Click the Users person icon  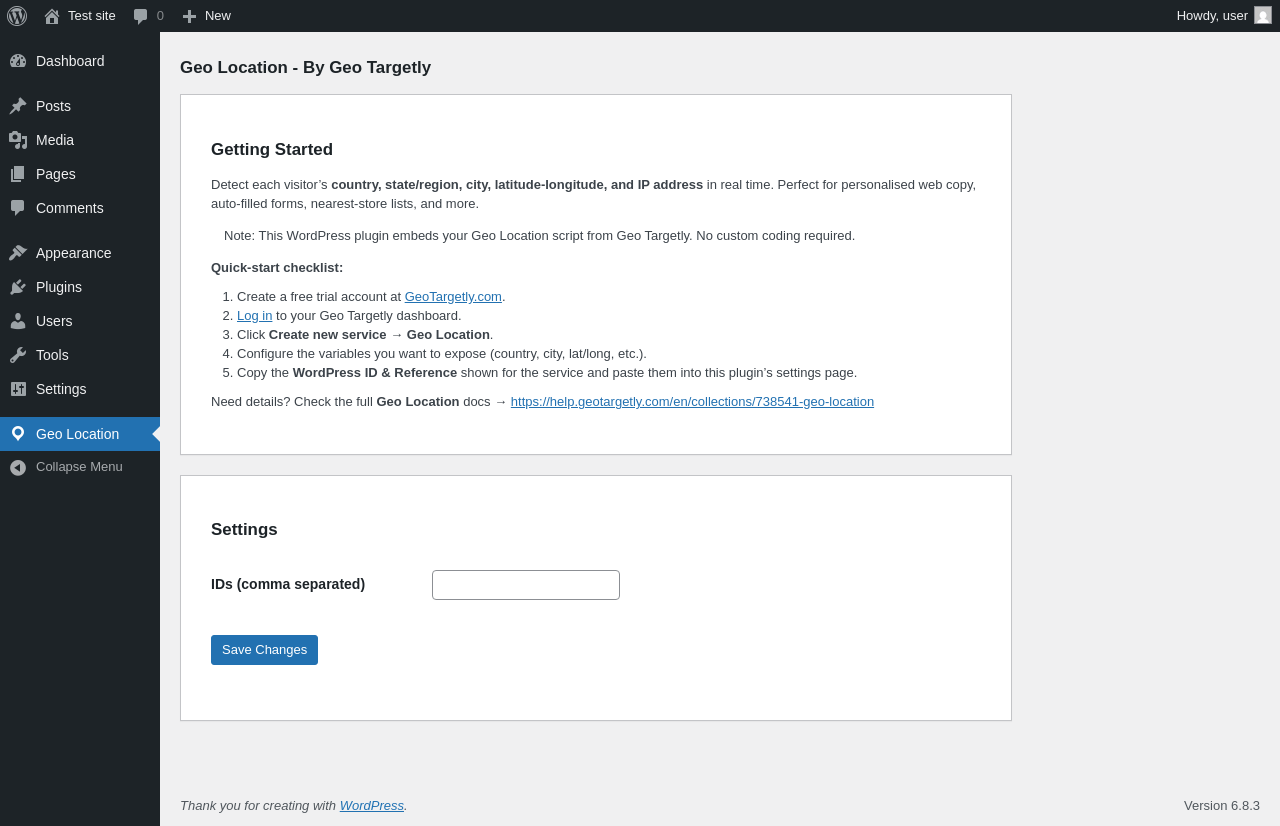pyautogui.click(x=18, y=321)
